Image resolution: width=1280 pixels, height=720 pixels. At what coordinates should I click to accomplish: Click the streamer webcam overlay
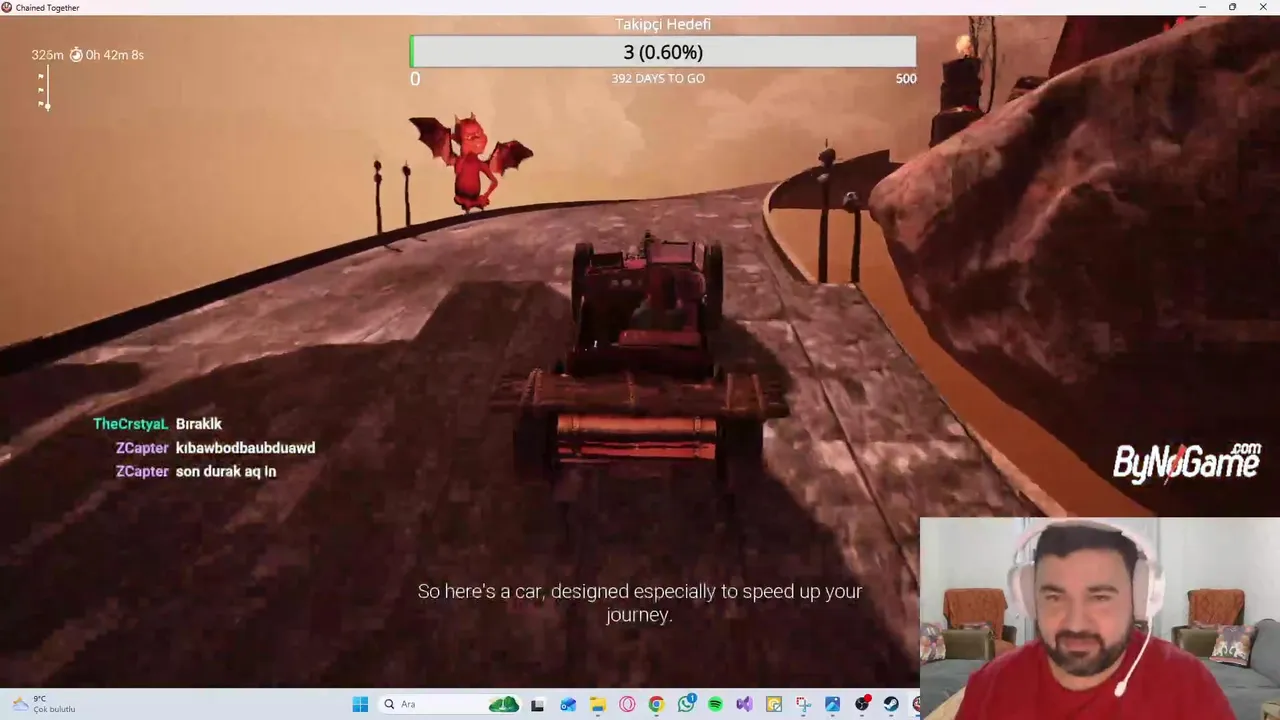pyautogui.click(x=1100, y=618)
